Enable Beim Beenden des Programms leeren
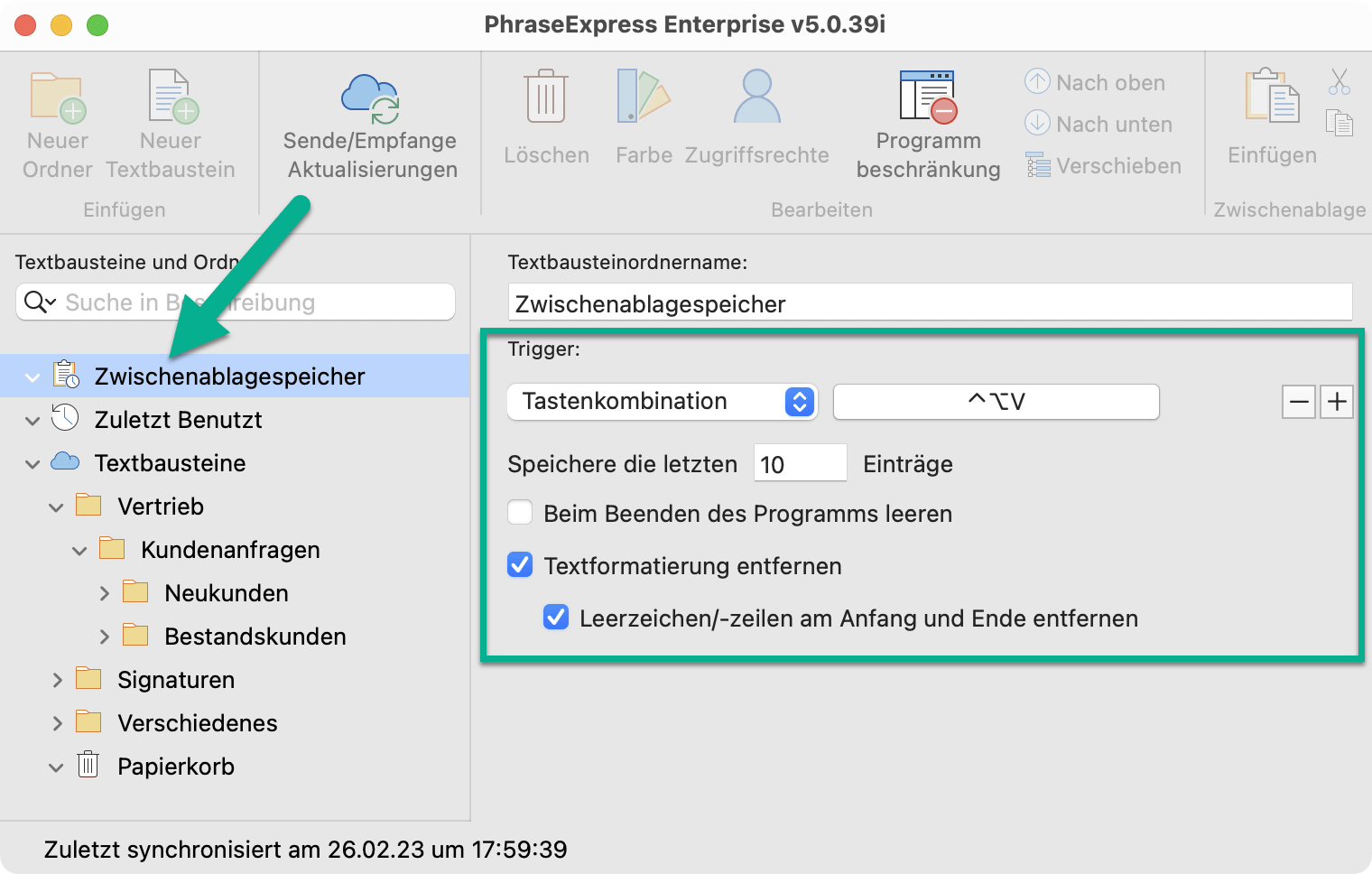The width and height of the screenshot is (1372, 874). 520,513
